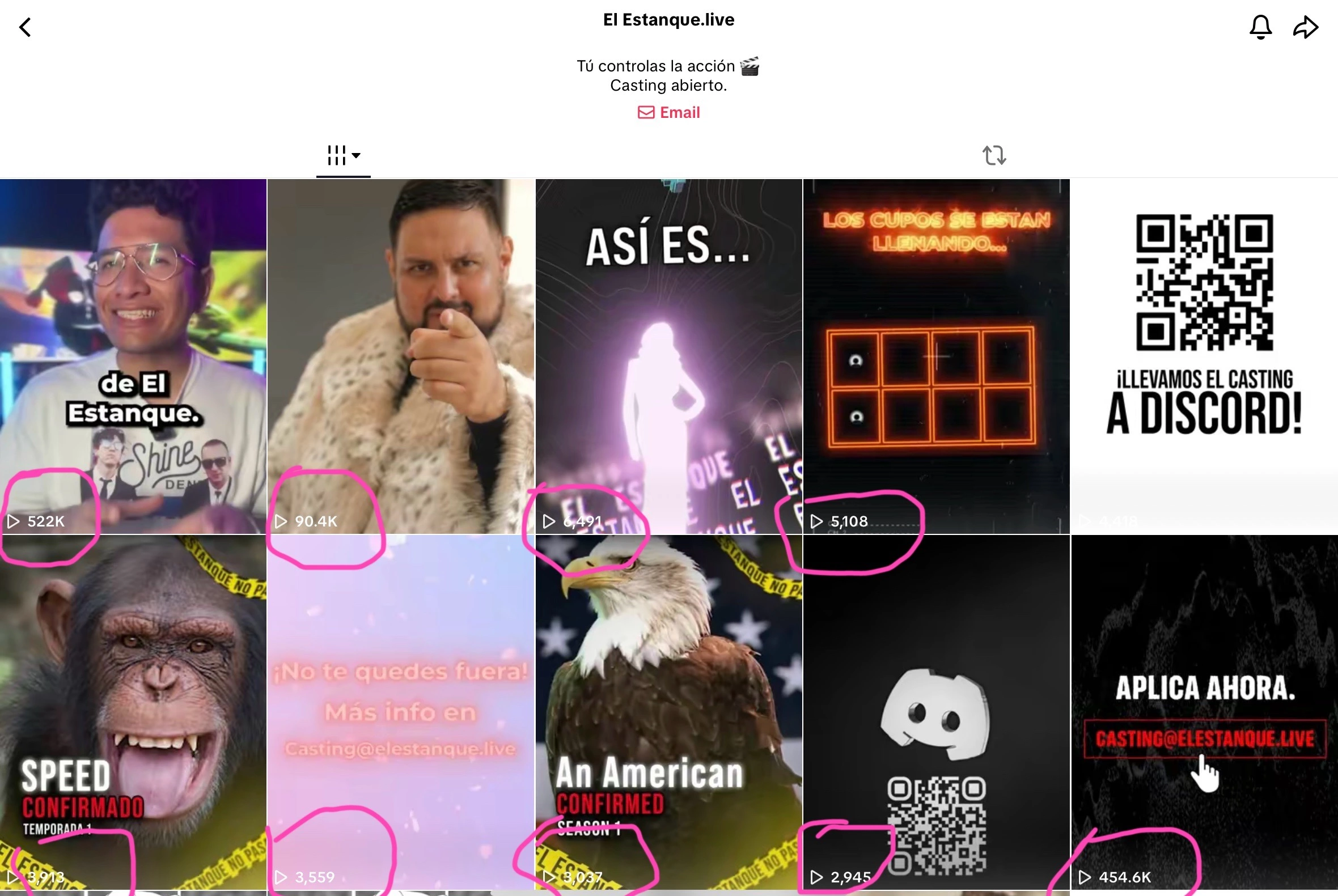The image size is (1338, 896).
Task: Open the 'APLICA AHORA.' video
Action: [x=1204, y=712]
